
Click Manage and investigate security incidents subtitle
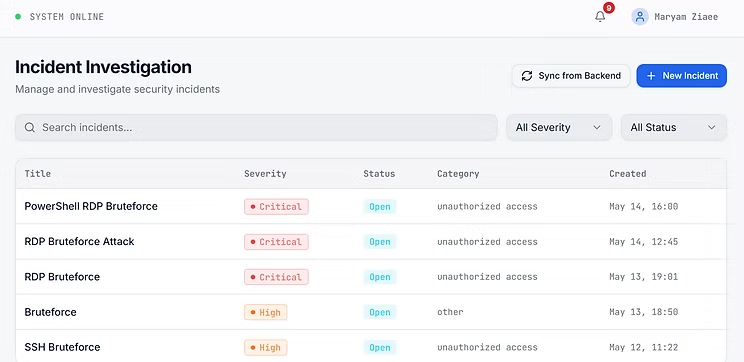pyautogui.click(x=118, y=89)
